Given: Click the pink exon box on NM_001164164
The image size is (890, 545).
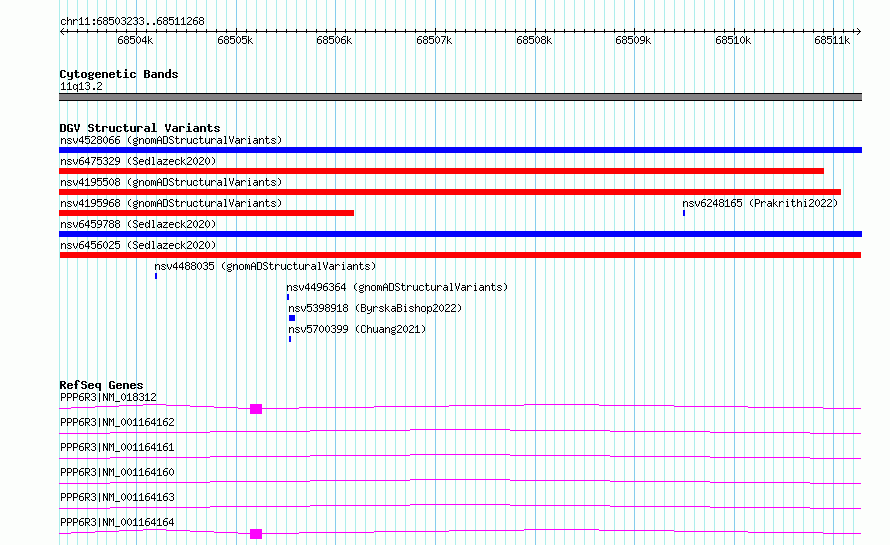Looking at the screenshot, I should (256, 534).
